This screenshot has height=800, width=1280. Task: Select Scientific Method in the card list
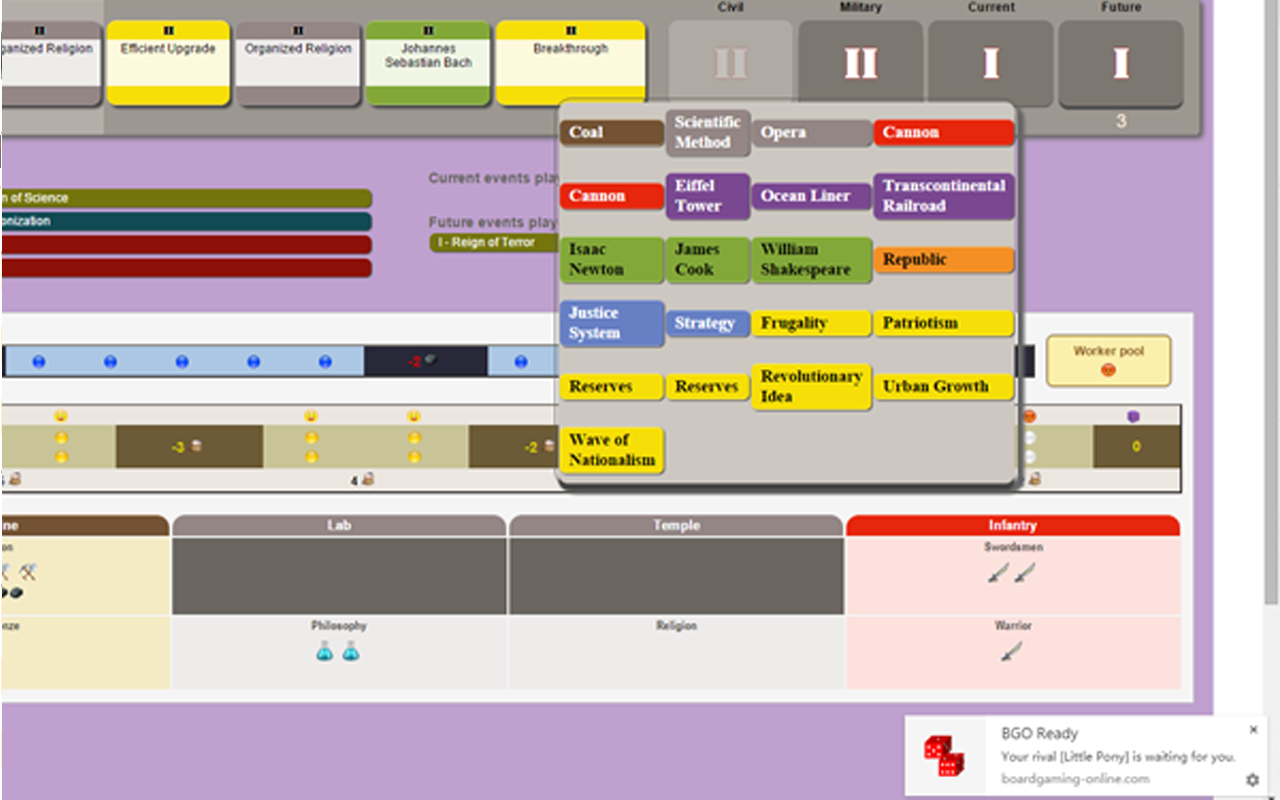[708, 133]
